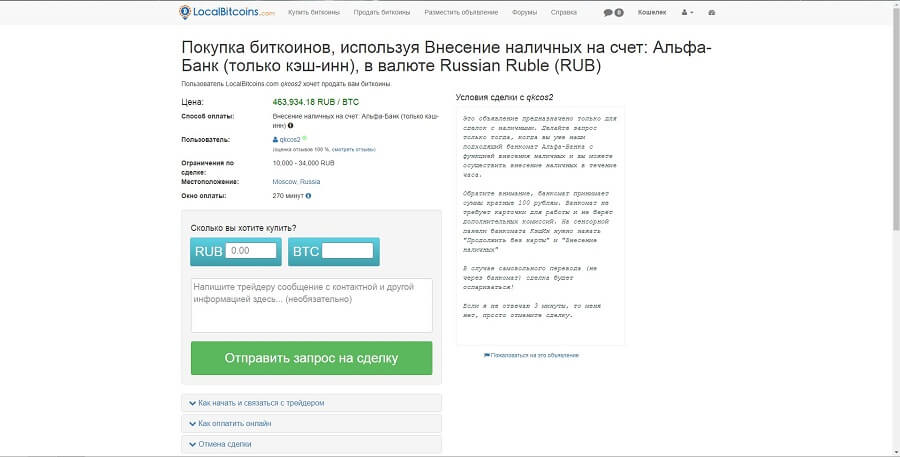The height and width of the screenshot is (457, 900).
Task: Open the user profile dropdown icon
Action: tap(687, 12)
